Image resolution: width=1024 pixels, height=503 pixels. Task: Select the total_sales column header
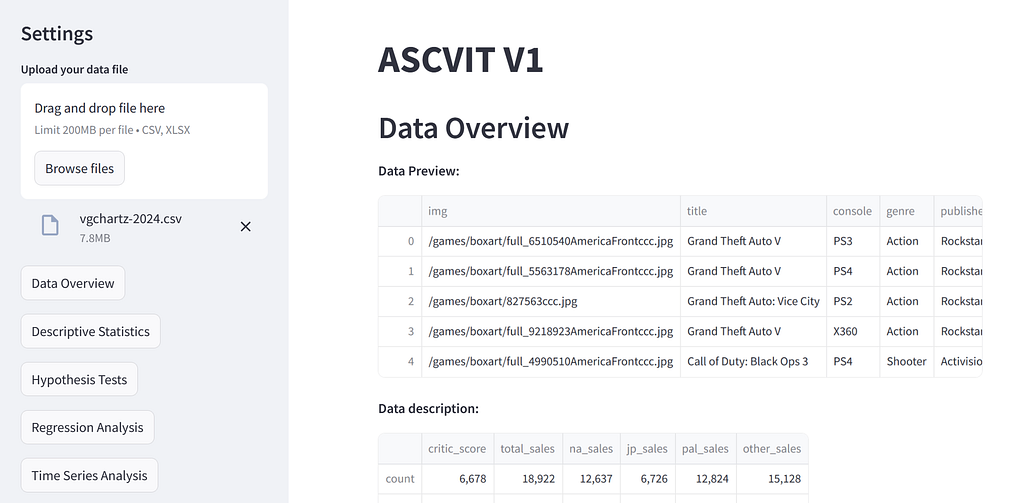tap(528, 449)
